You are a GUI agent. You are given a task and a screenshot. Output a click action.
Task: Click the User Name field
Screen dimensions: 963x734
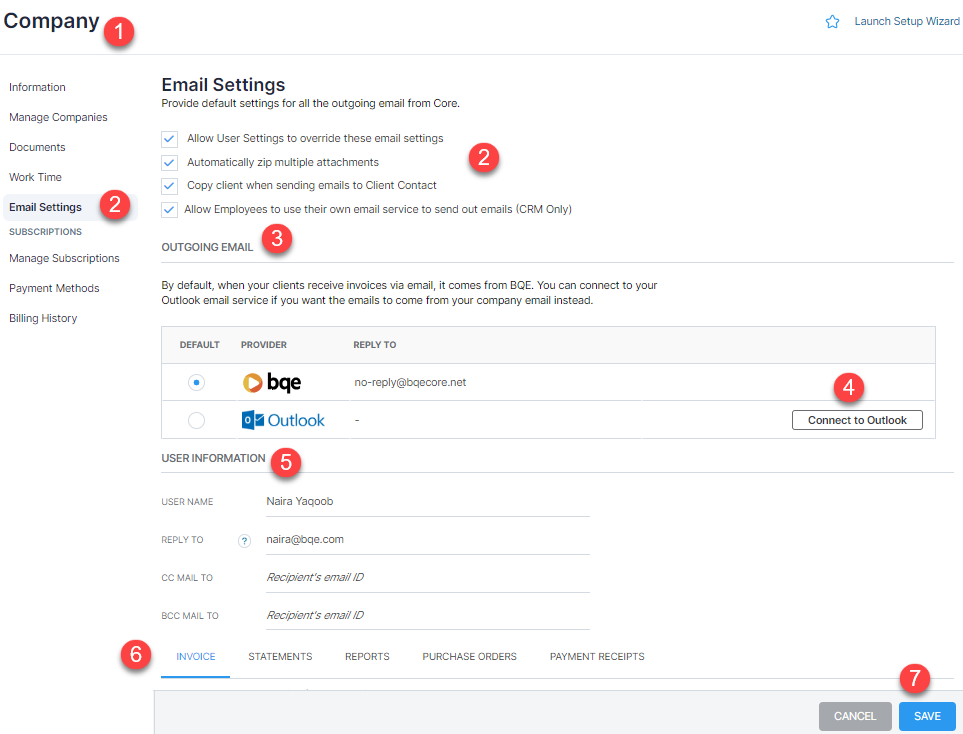click(x=427, y=502)
